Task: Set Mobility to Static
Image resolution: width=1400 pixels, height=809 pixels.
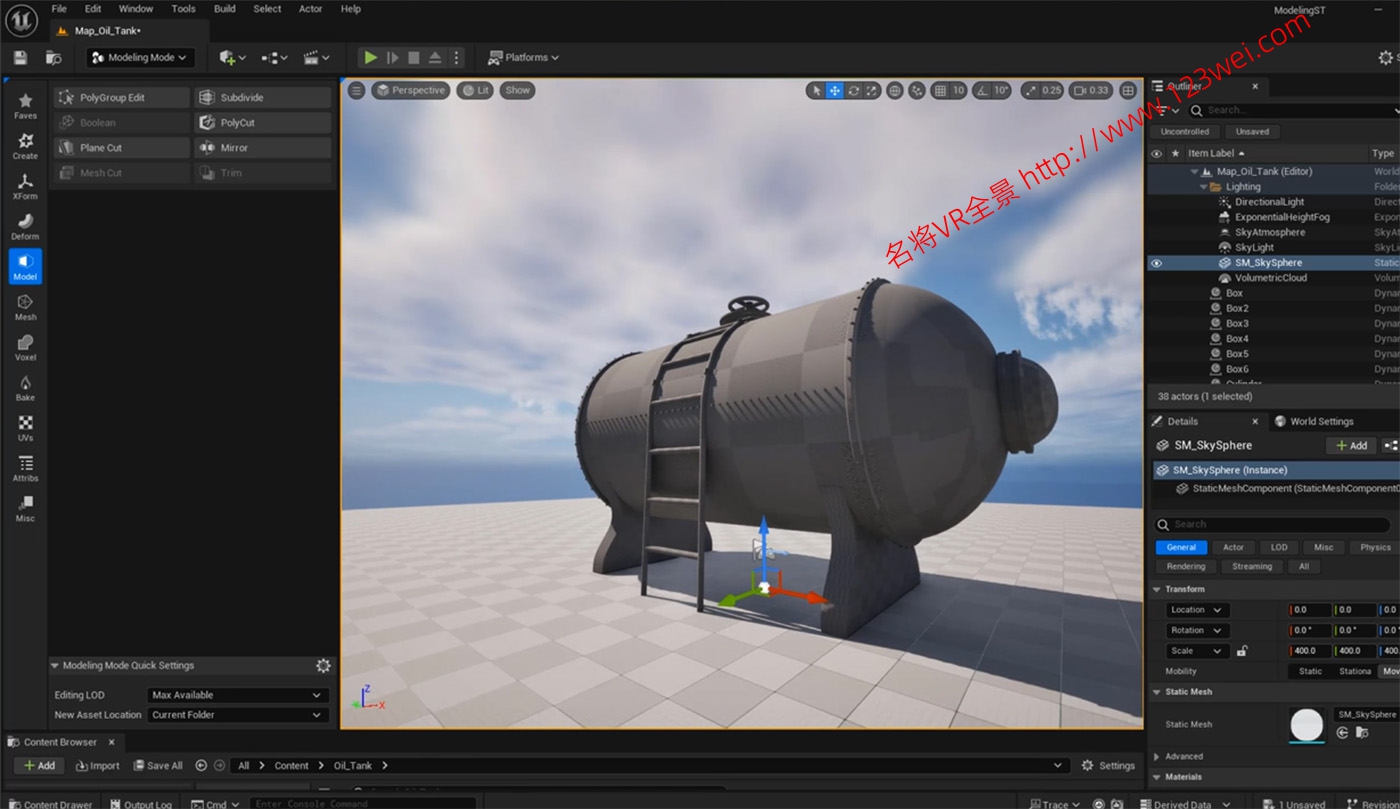Action: point(1310,671)
